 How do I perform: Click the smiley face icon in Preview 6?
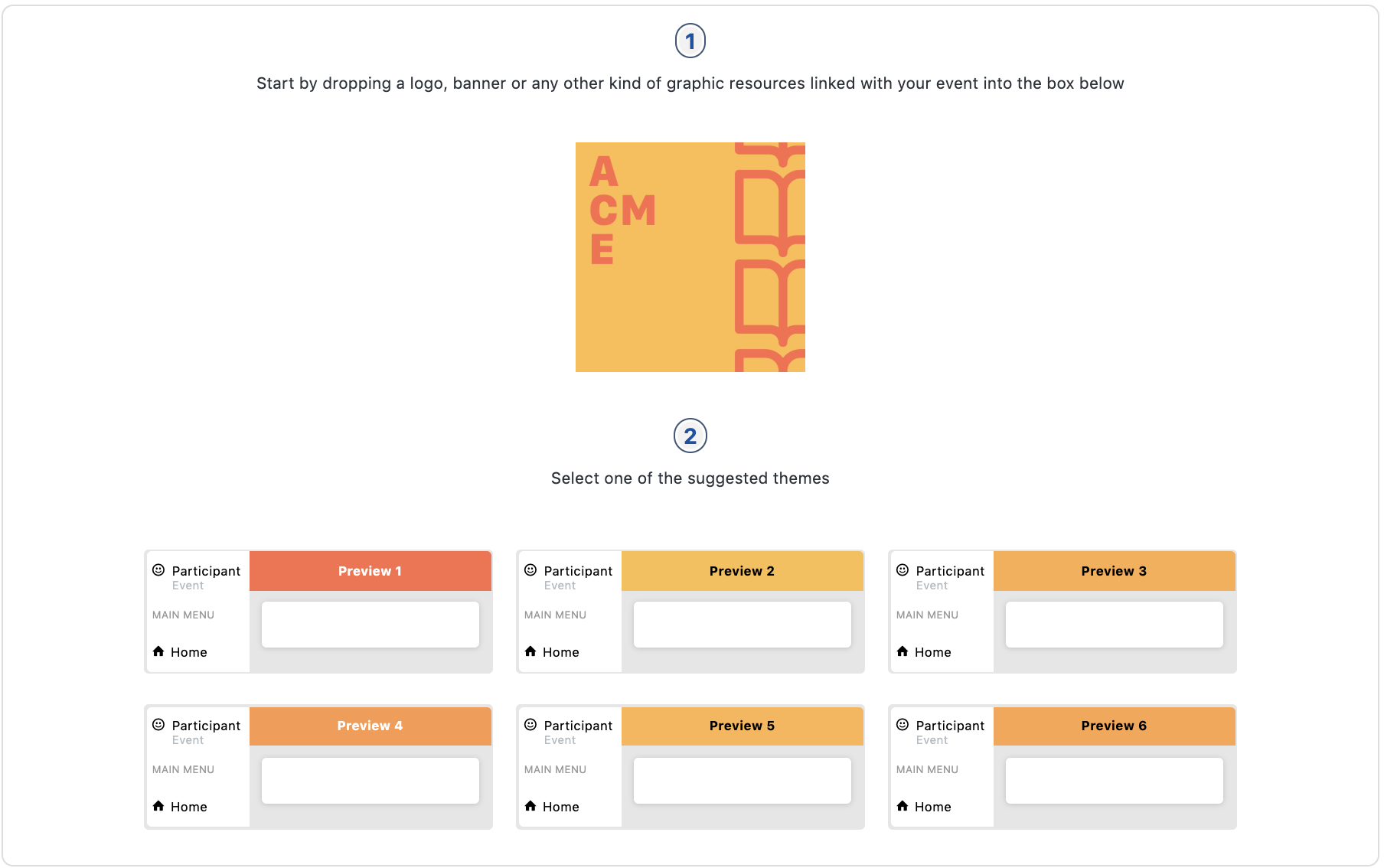(x=903, y=725)
